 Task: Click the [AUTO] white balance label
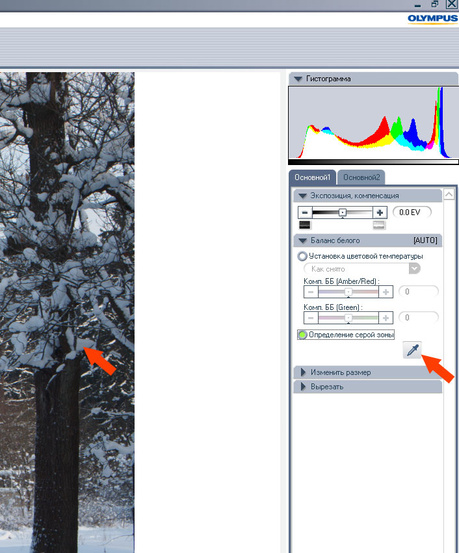point(425,241)
